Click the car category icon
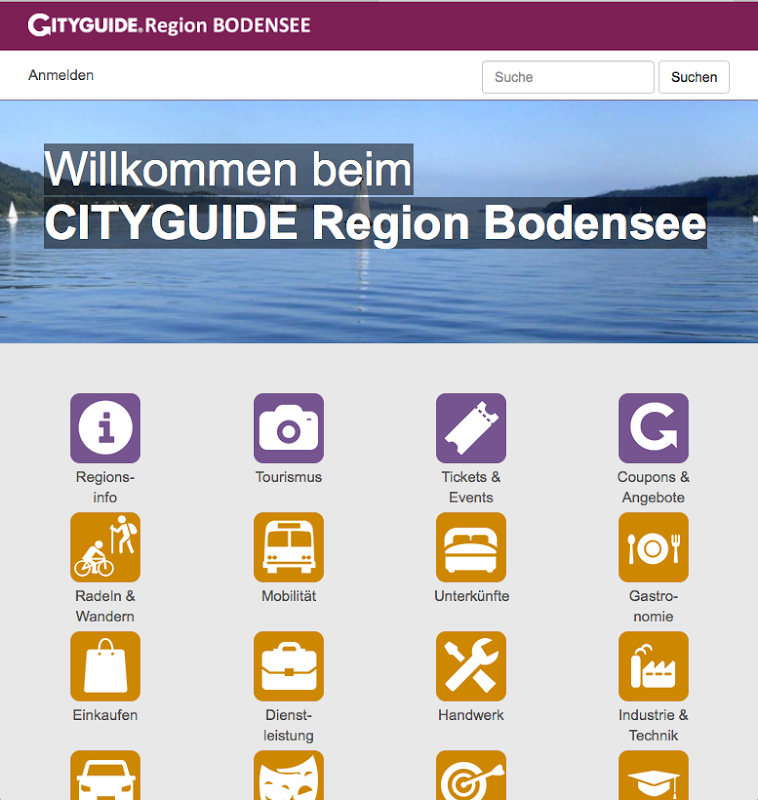The width and height of the screenshot is (758, 800). [105, 776]
